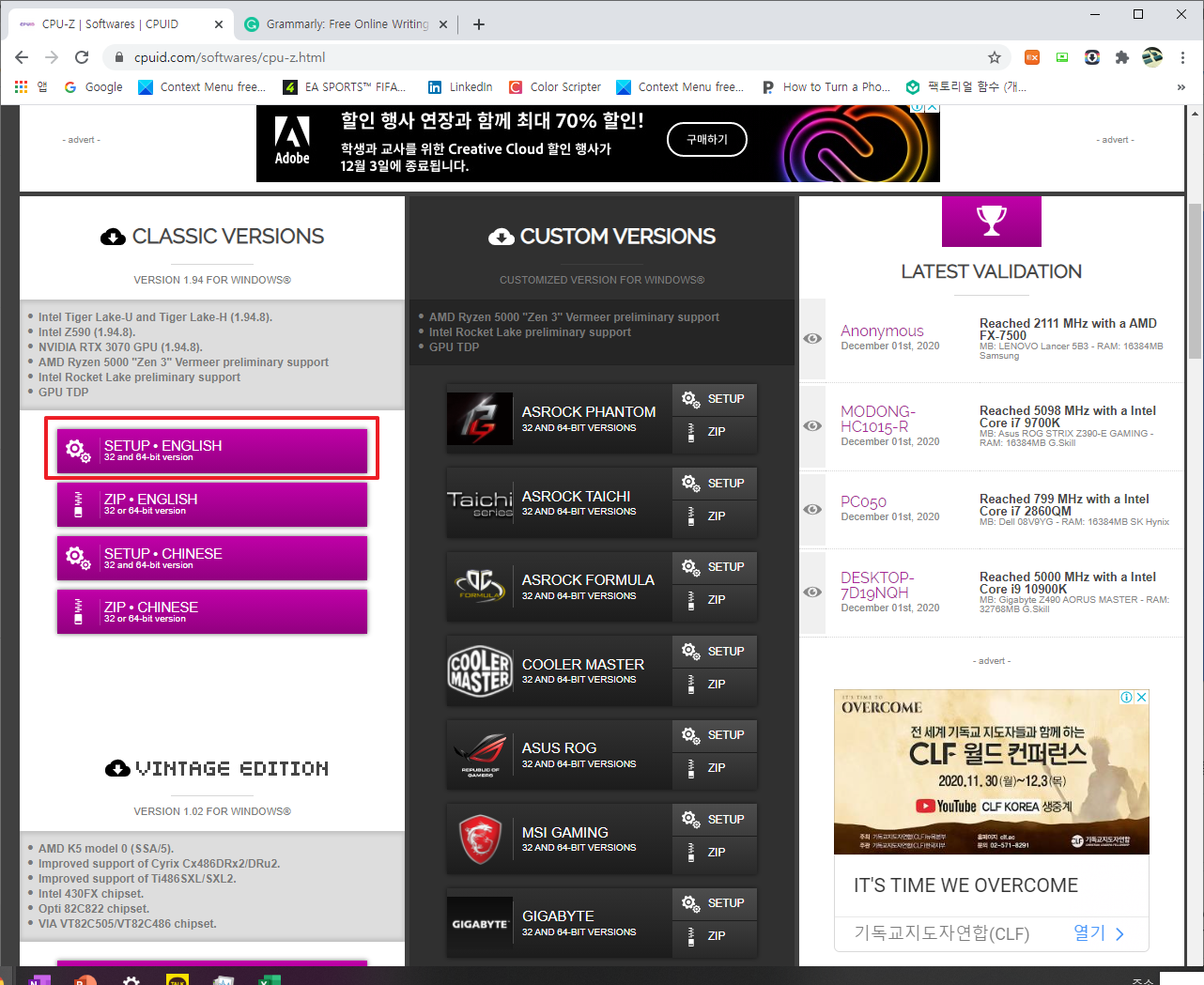Open the first orange extension icon in the toolbar
This screenshot has width=1204, height=985.
pos(1032,57)
